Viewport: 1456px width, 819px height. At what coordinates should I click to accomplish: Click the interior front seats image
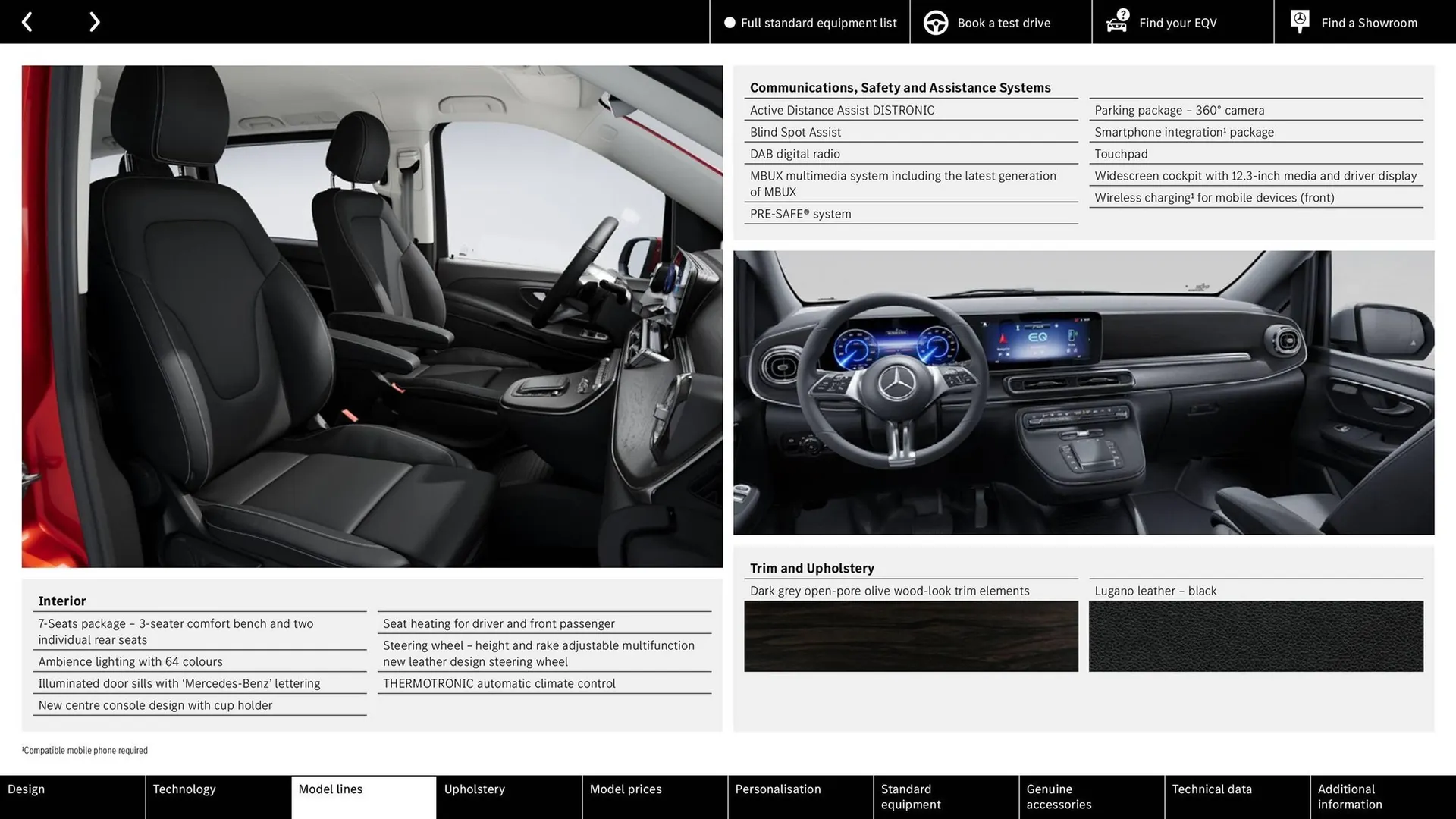tap(372, 316)
